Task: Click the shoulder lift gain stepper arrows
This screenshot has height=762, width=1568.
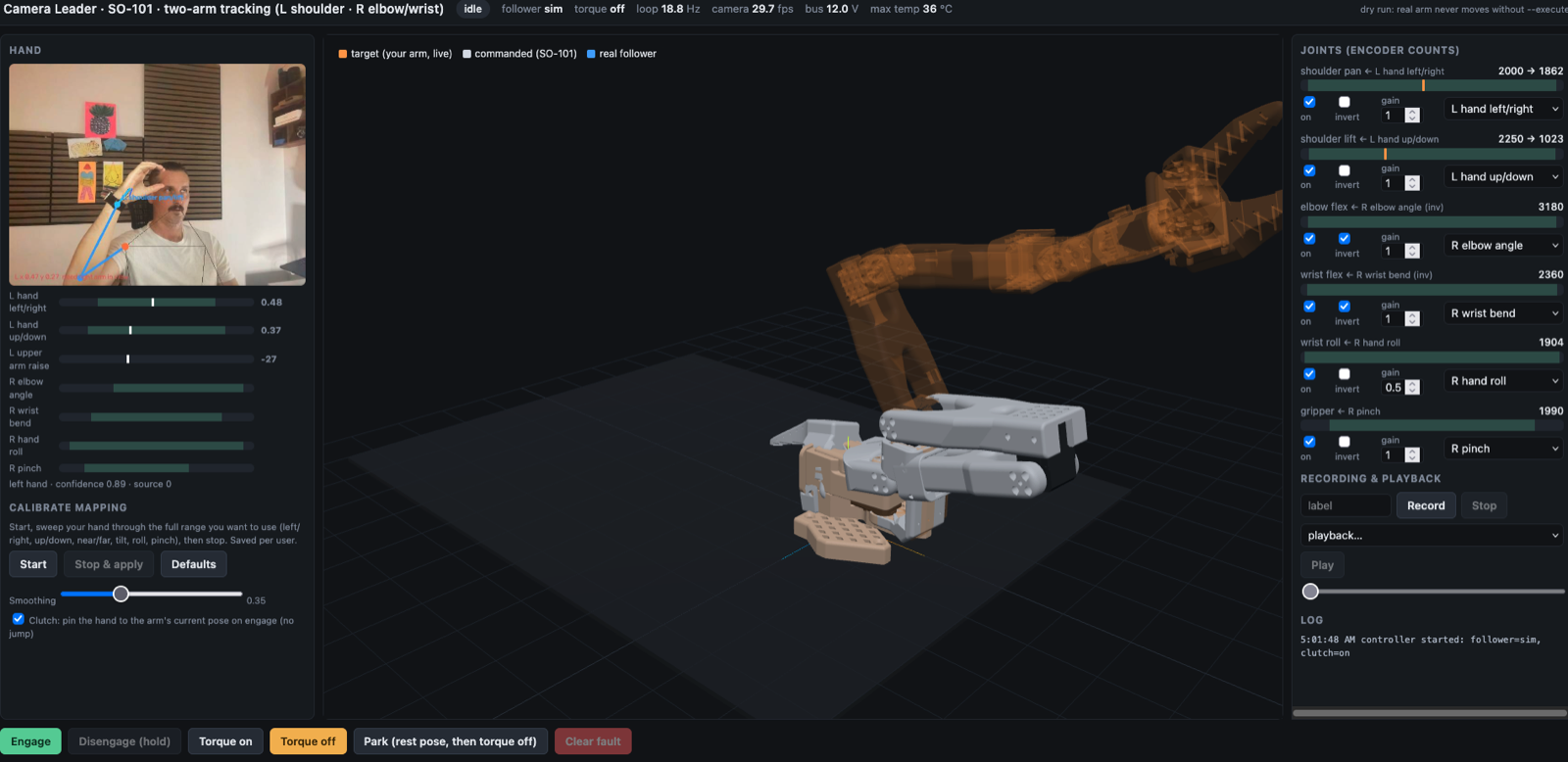Action: pyautogui.click(x=1412, y=183)
